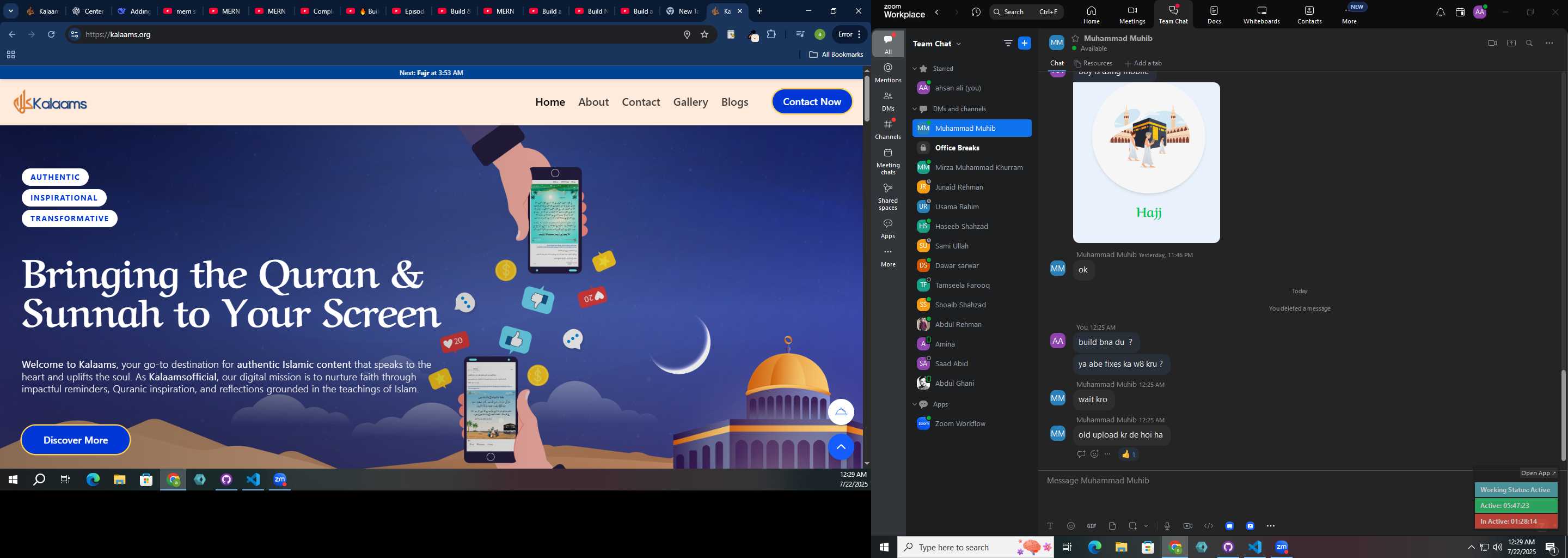
Task: Click the attach file icon in chat
Action: coord(1112,526)
